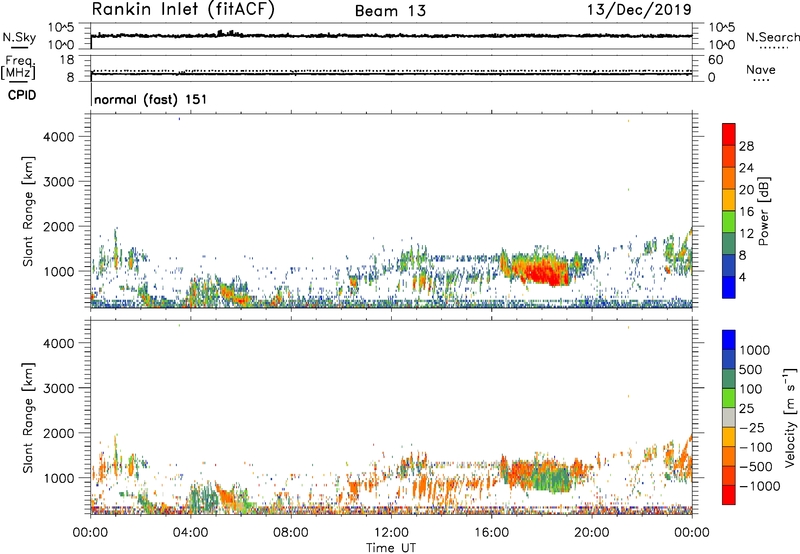The image size is (800, 554).
Task: Pick the Power color segment between 16 and 20
Action: [729, 200]
